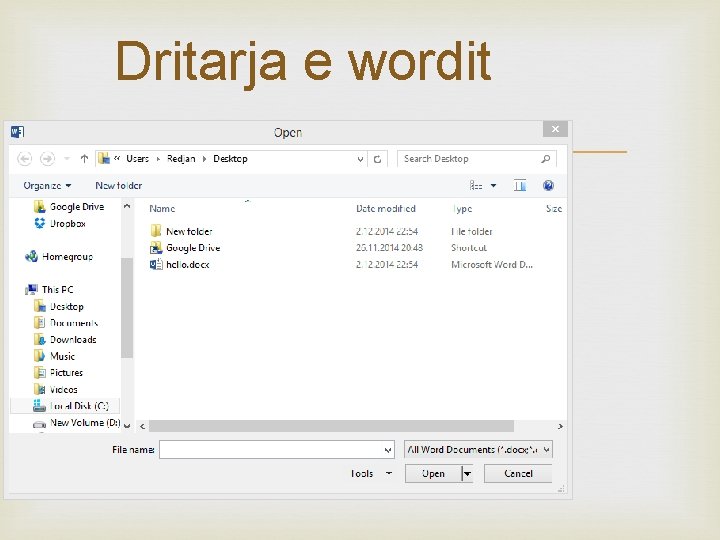Select Dropbox in the navigation pane

pos(60,224)
